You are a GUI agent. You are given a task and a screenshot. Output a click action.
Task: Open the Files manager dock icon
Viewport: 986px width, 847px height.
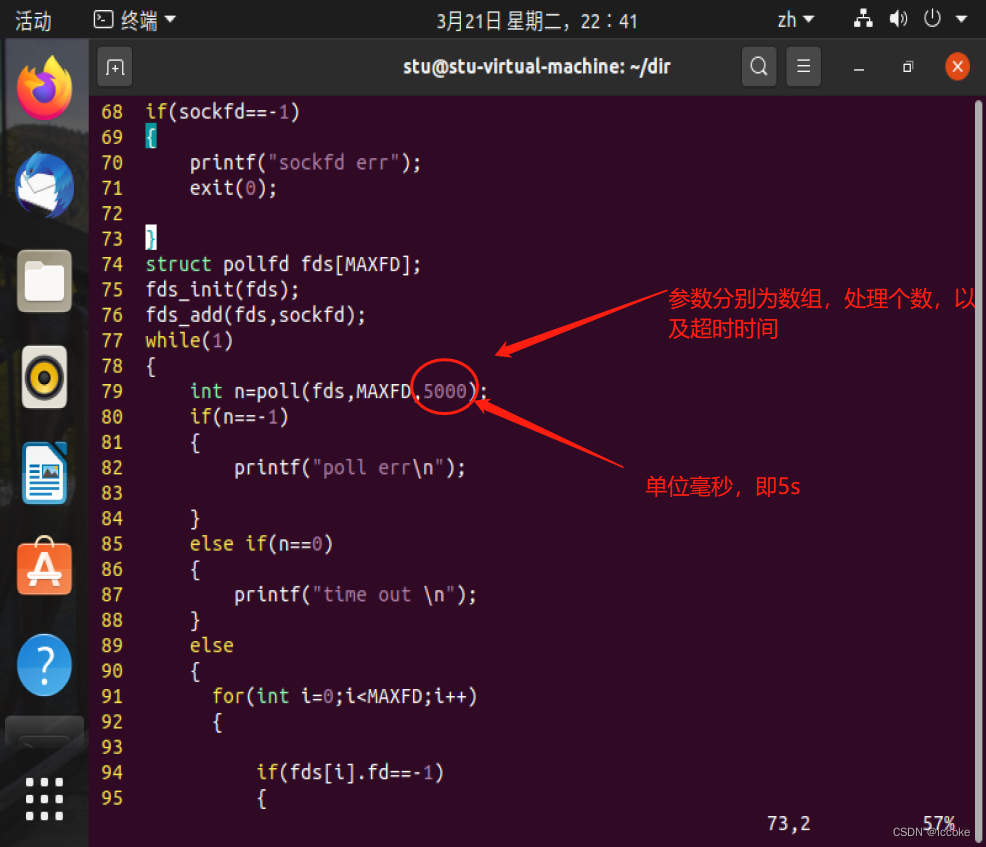point(44,281)
